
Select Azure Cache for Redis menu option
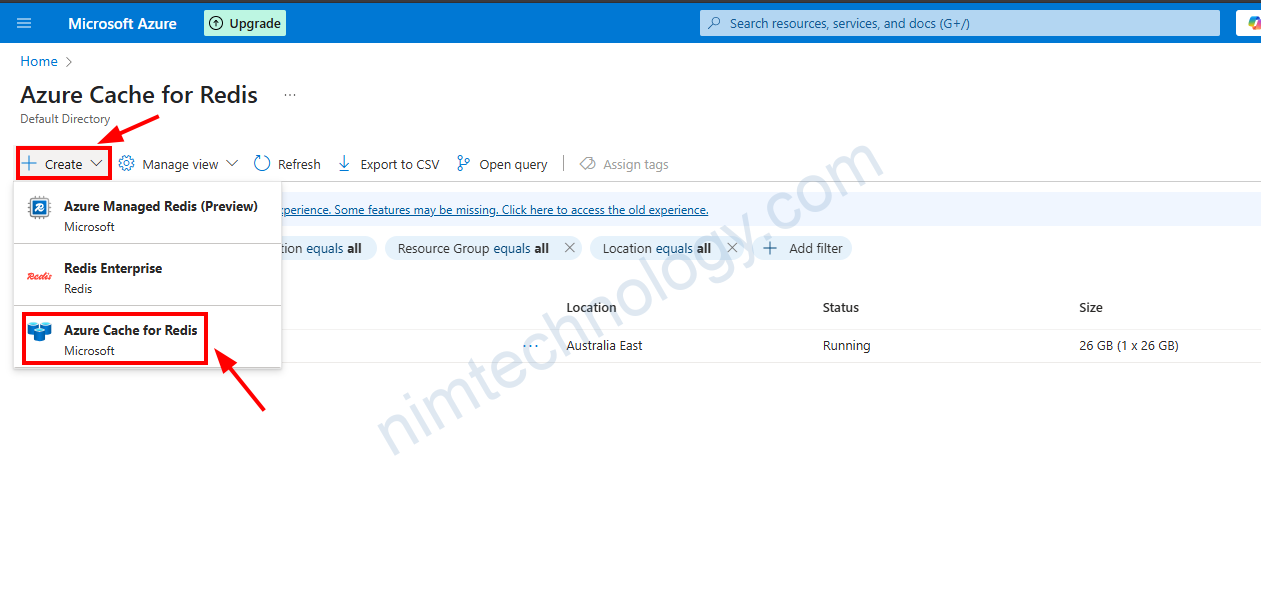[130, 339]
